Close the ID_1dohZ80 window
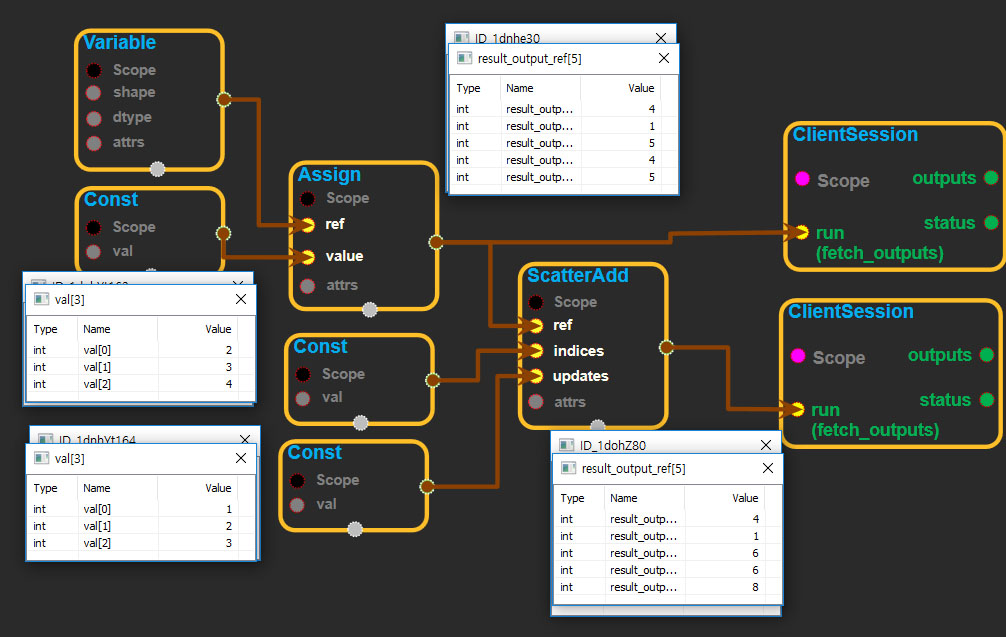This screenshot has height=637, width=1006. click(766, 445)
